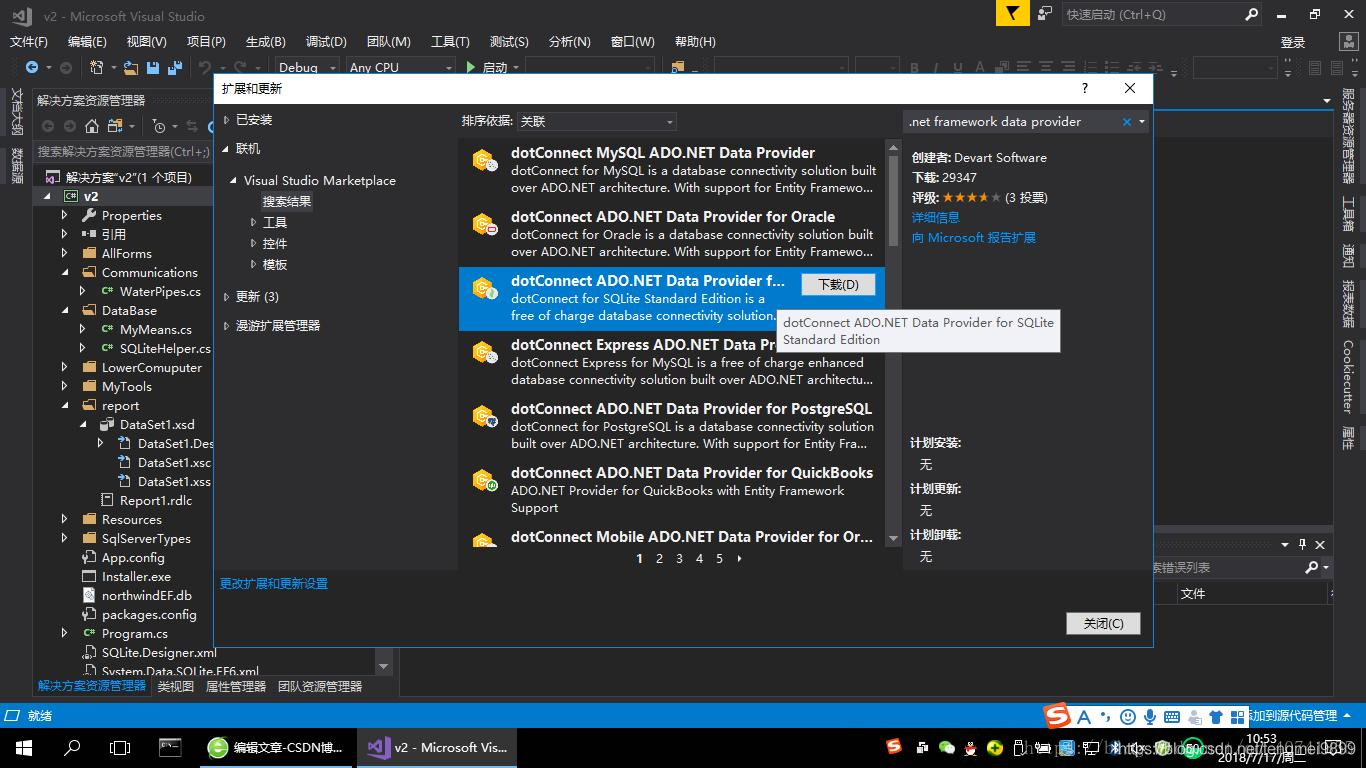Click the navigate backward toolbar icon
The width and height of the screenshot is (1366, 768).
[x=32, y=67]
